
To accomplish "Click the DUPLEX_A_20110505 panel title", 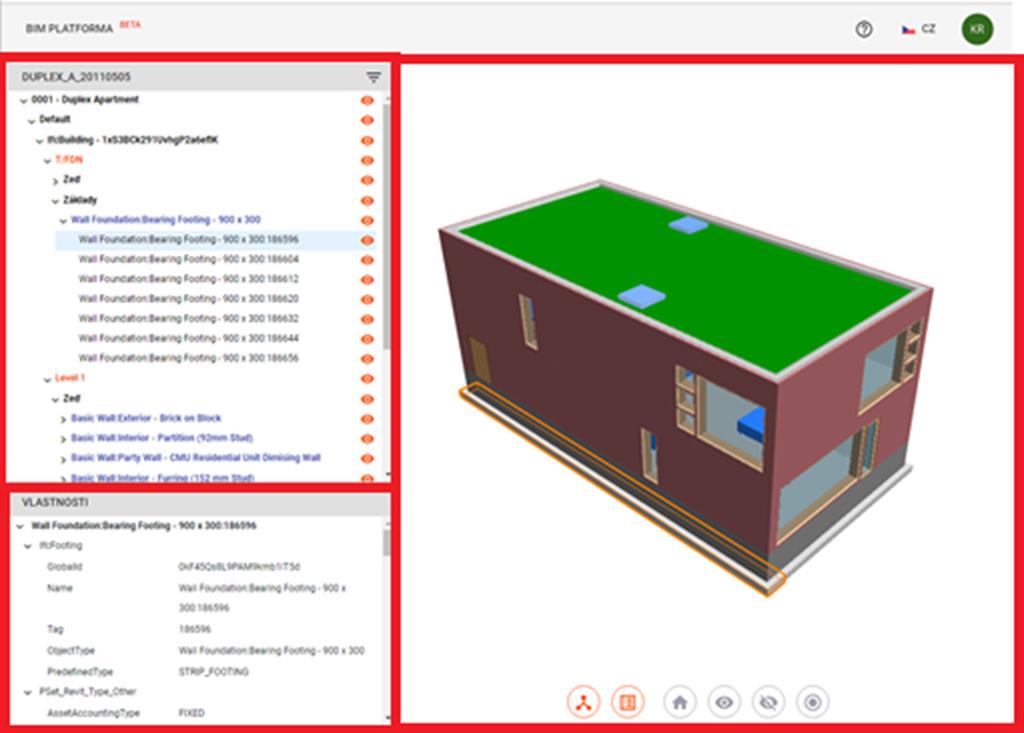I will tap(76, 77).
